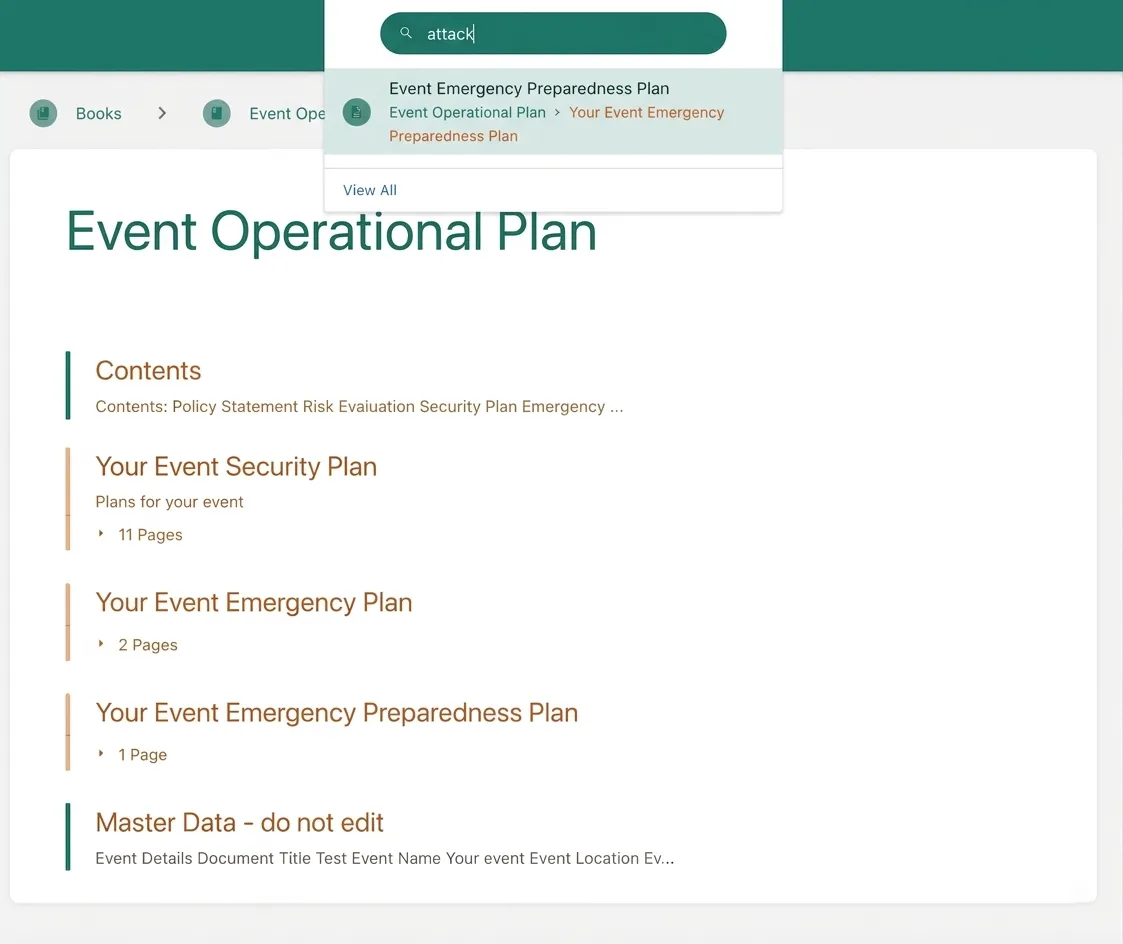Viewport: 1123px width, 944px height.
Task: Click the Books icon in breadcrumb
Action: click(43, 113)
